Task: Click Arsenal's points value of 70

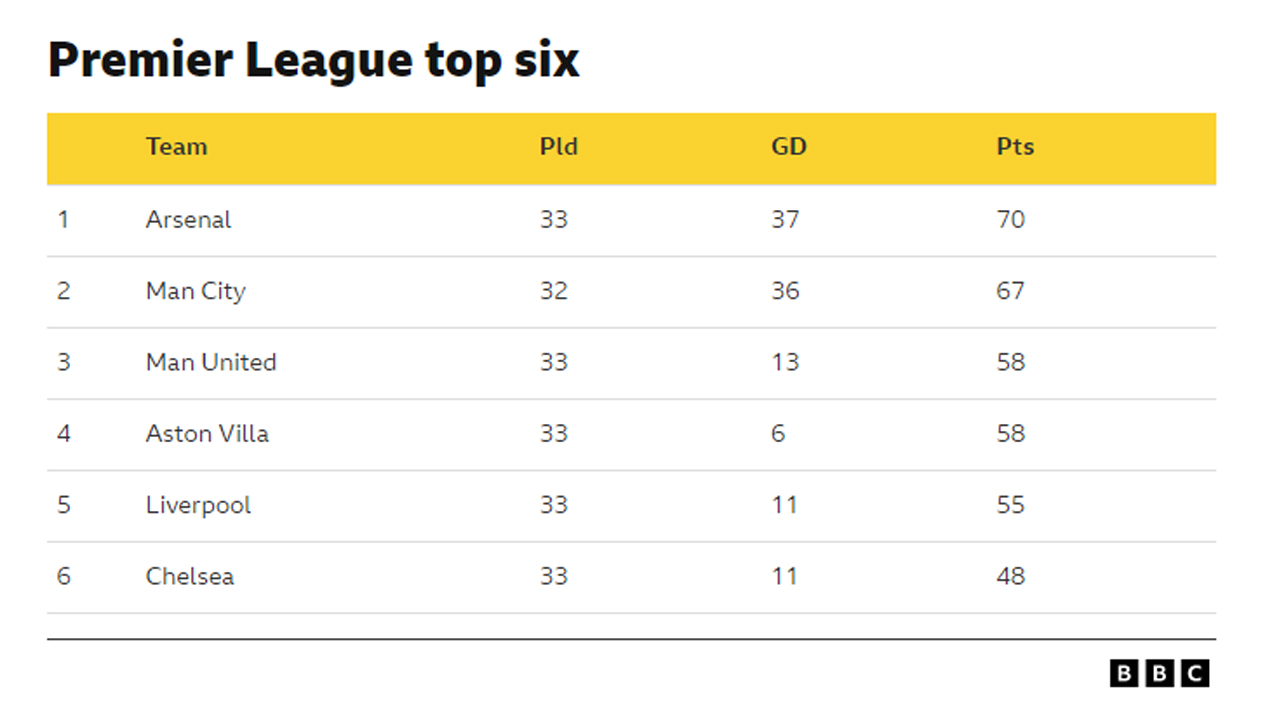Action: tap(1010, 220)
